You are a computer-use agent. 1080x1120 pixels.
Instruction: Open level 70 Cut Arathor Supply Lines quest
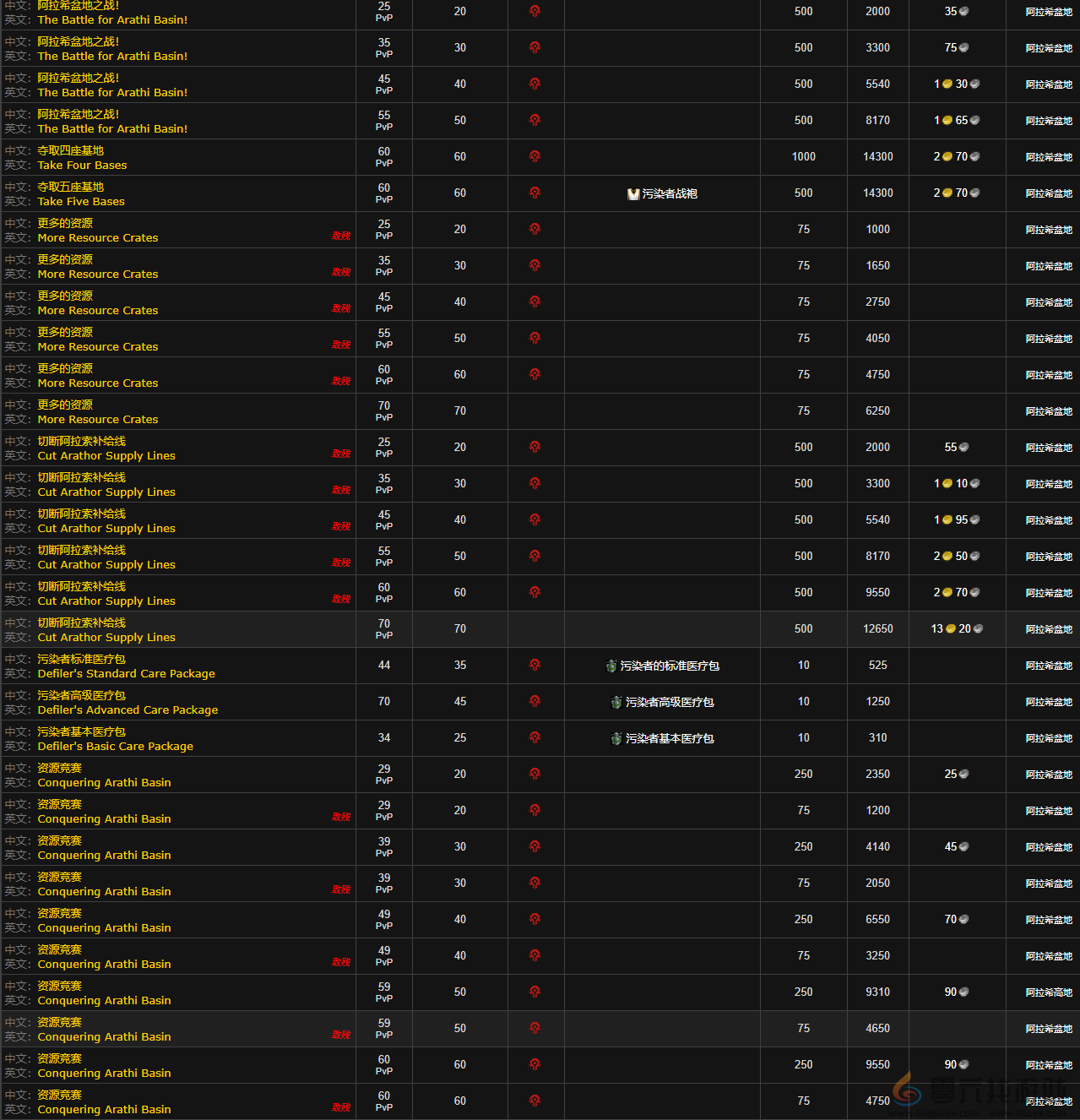[x=106, y=638]
